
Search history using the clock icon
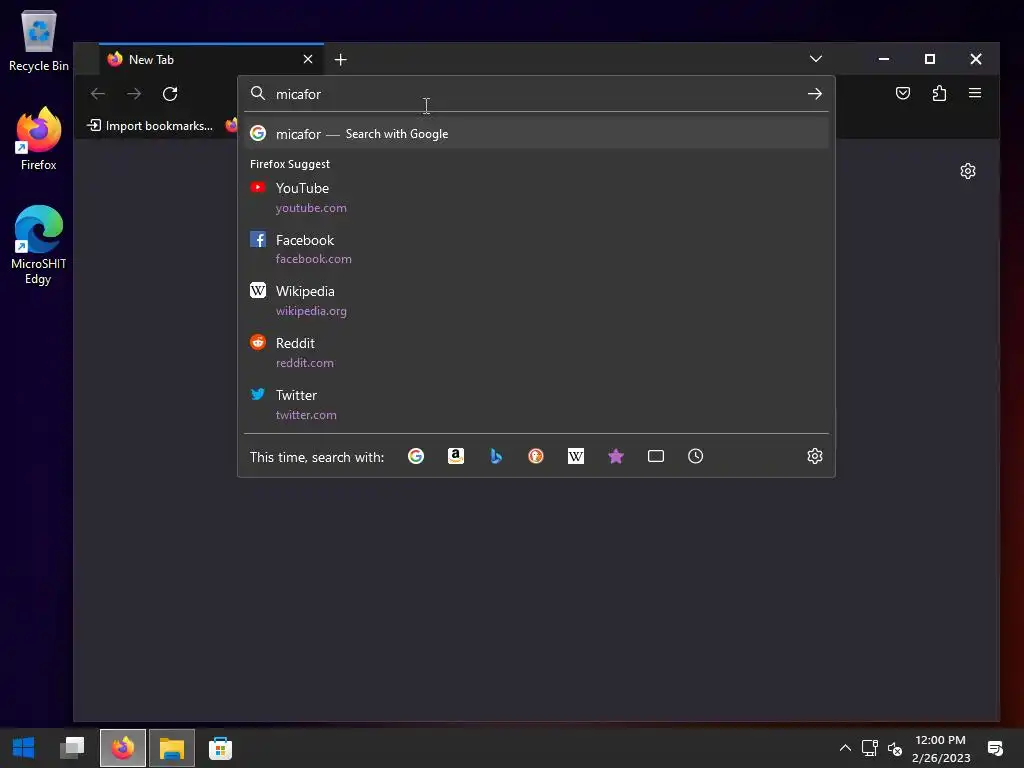[x=696, y=456]
